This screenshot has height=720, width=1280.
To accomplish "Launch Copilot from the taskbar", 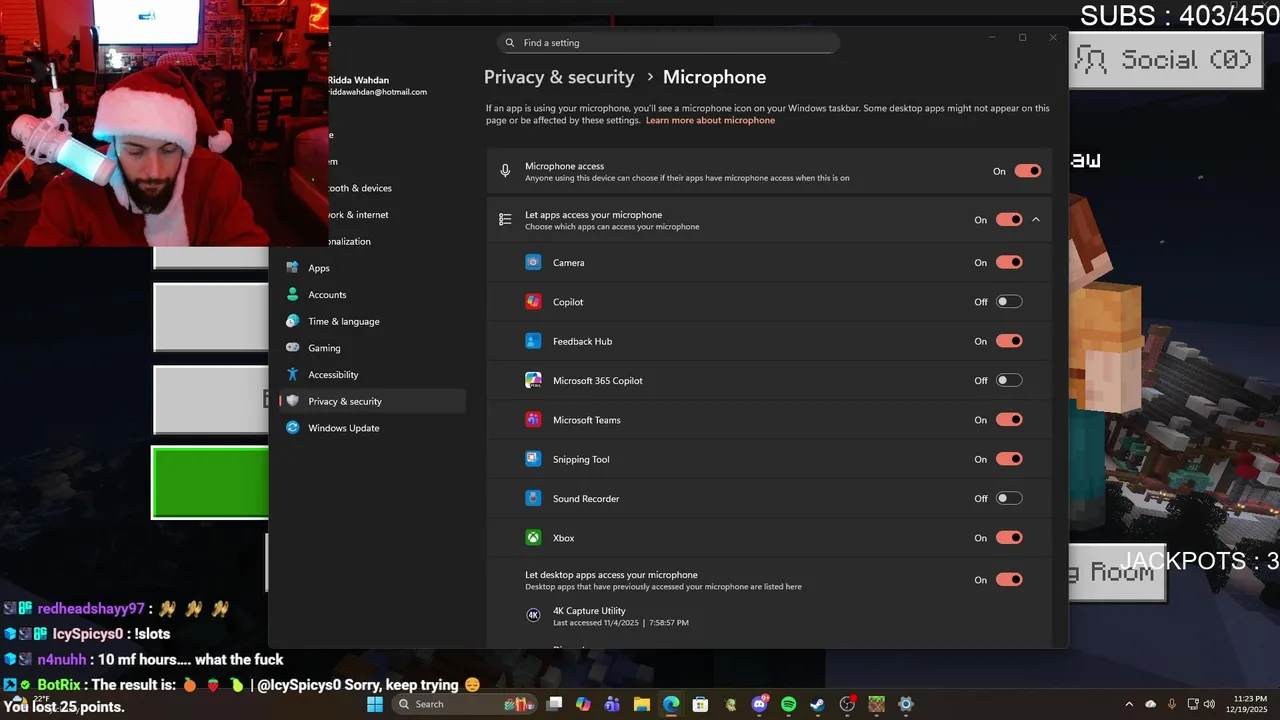I will click(584, 704).
